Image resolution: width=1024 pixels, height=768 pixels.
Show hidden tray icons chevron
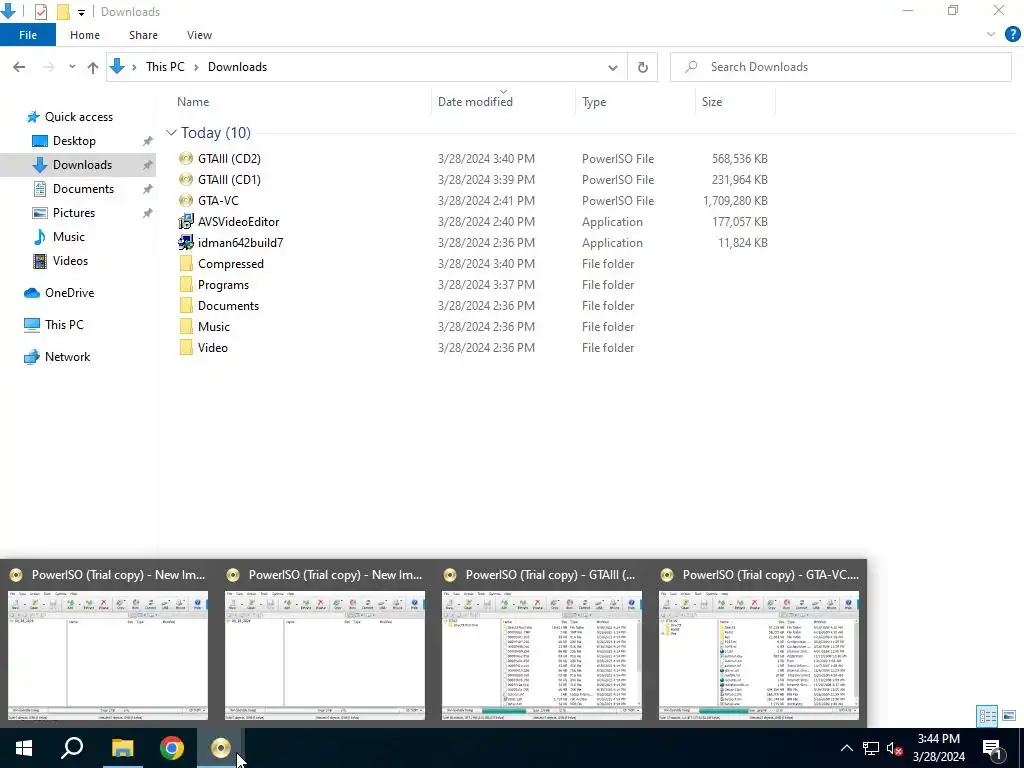pos(846,748)
